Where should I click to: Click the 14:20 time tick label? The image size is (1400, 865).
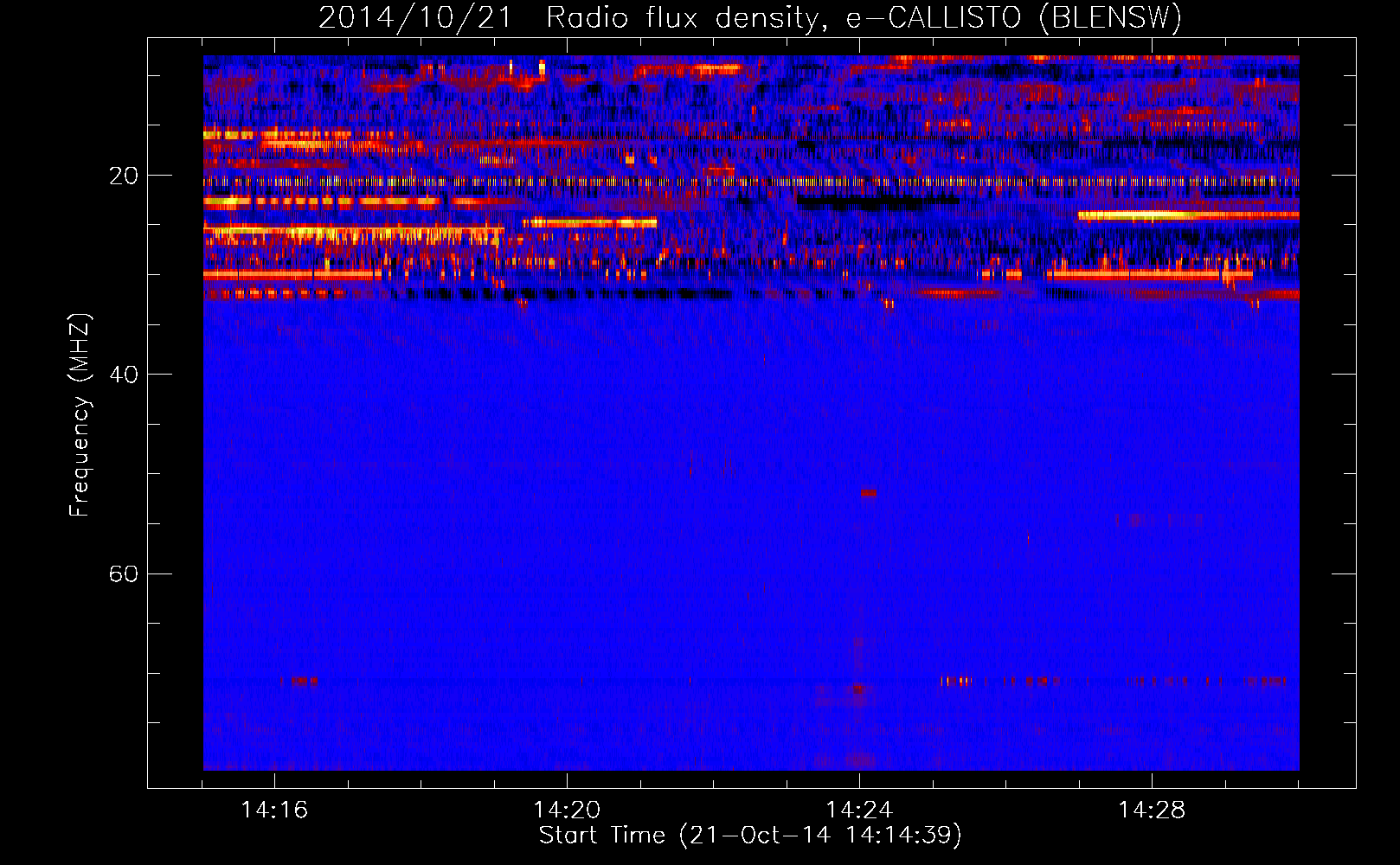pos(567,810)
